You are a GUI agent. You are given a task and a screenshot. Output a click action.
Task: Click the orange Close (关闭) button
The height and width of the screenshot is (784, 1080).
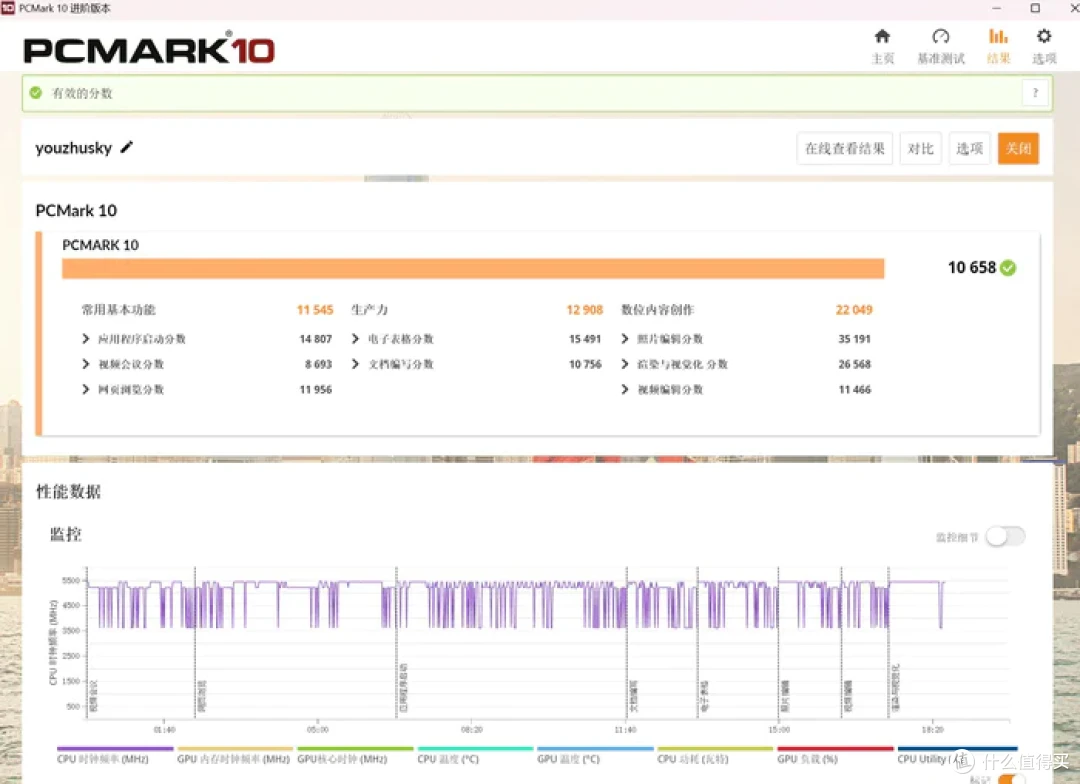pyautogui.click(x=1018, y=149)
